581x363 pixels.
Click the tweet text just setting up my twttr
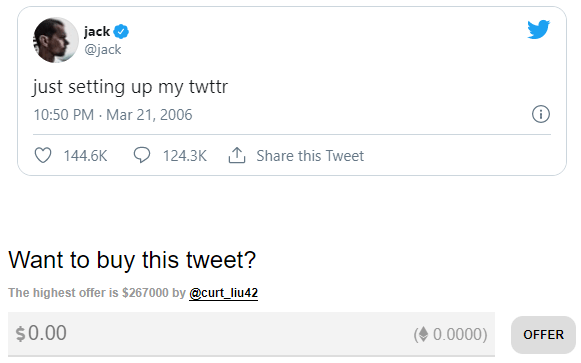tap(130, 87)
